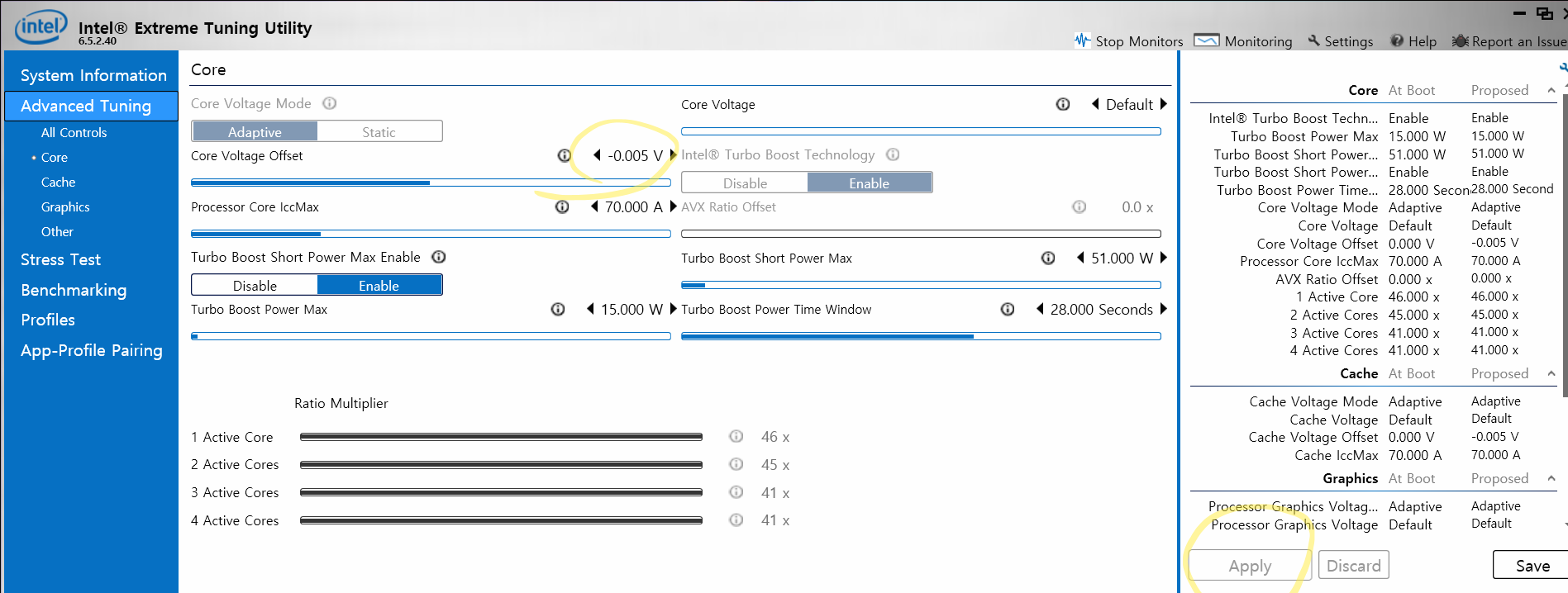Set Core Voltage Mode to Static

379,131
